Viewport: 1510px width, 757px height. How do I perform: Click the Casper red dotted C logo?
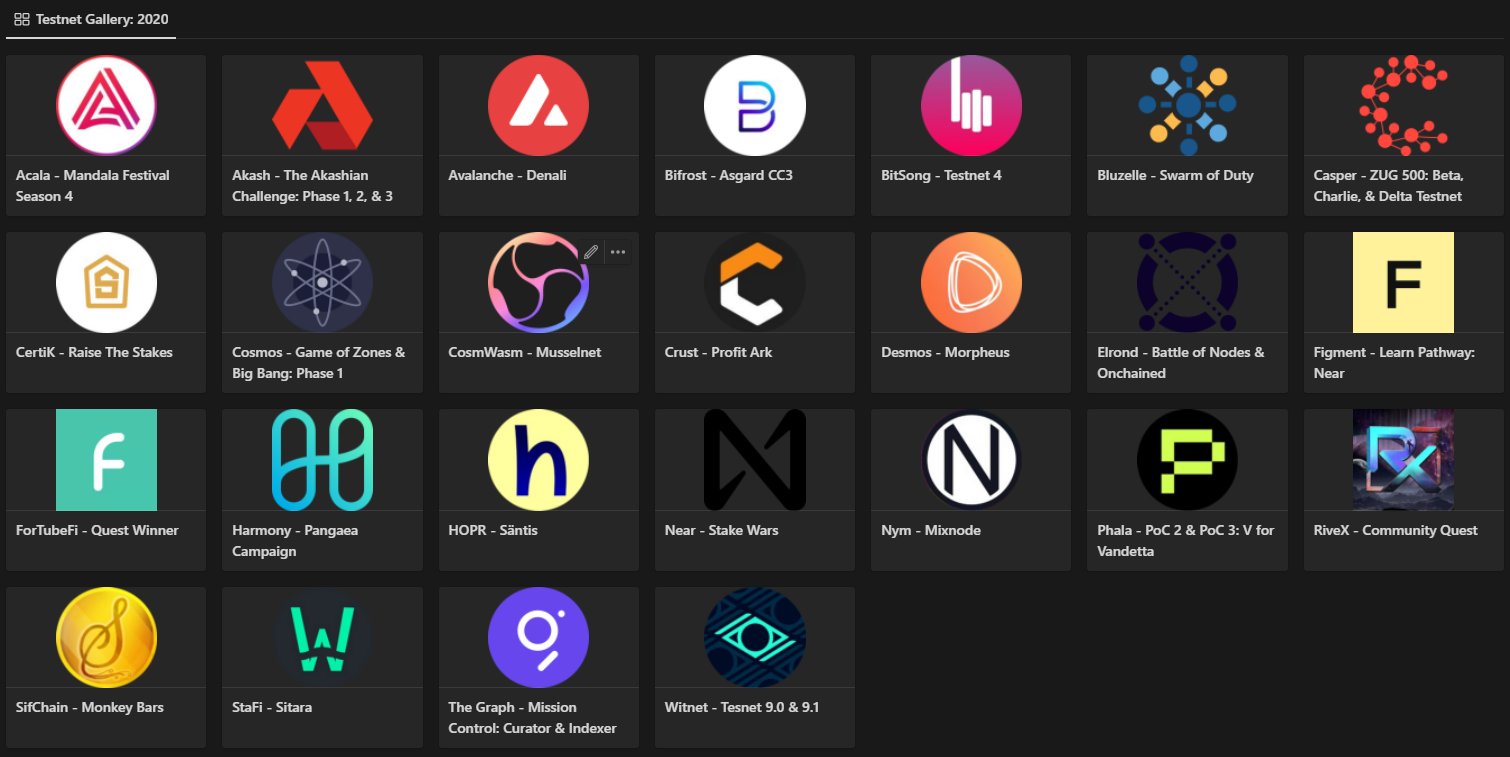(x=1403, y=105)
